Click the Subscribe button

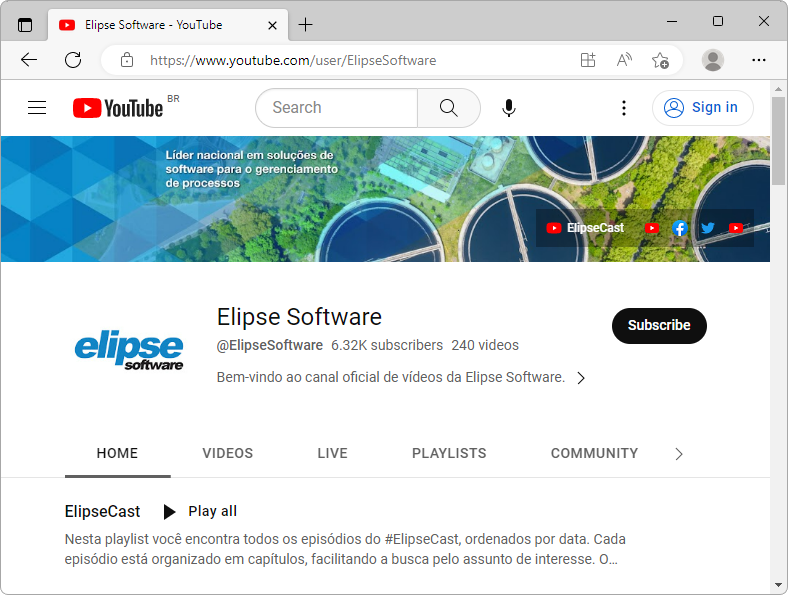659,325
